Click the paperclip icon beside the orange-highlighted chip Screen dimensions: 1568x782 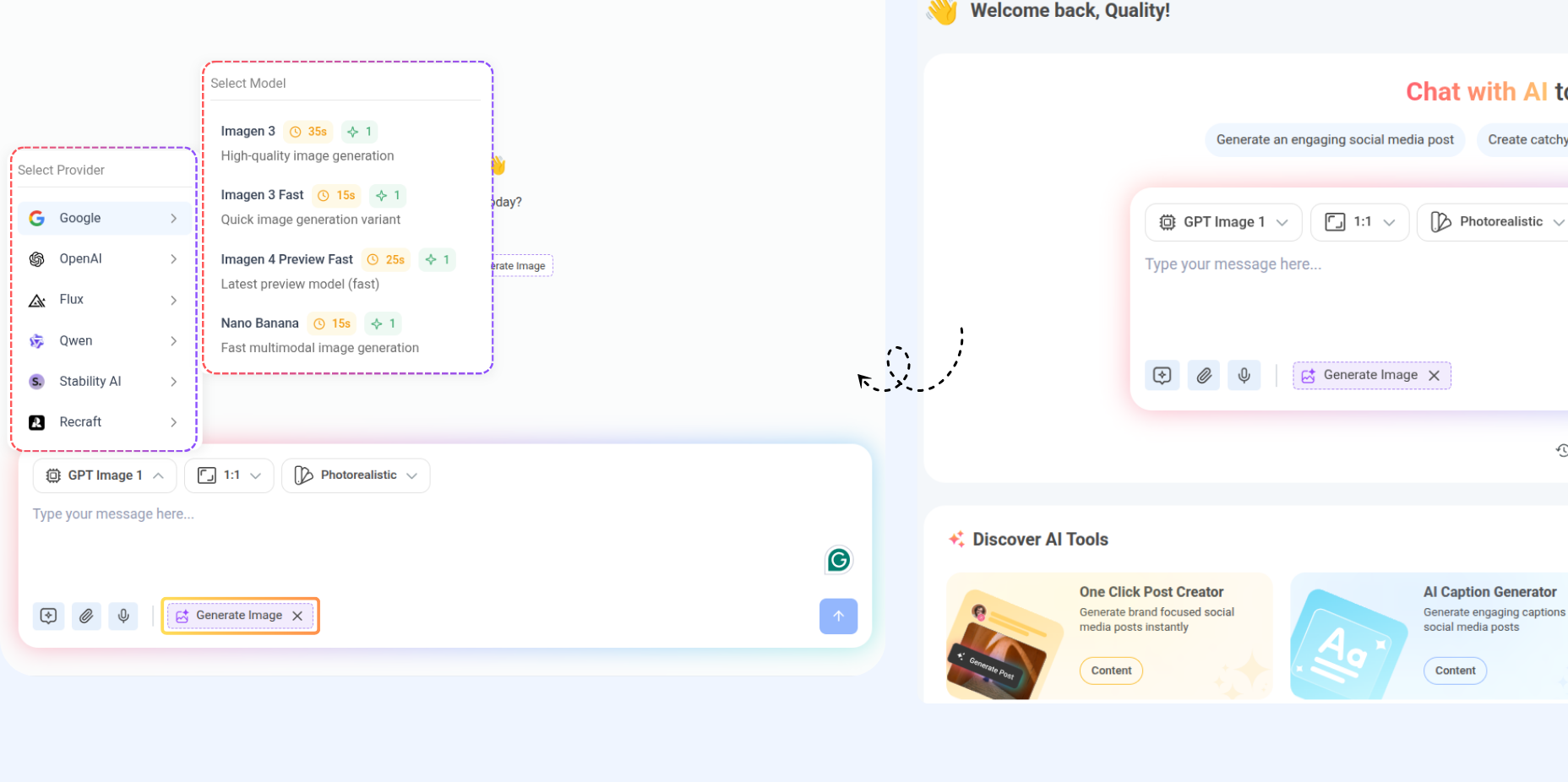click(x=86, y=616)
